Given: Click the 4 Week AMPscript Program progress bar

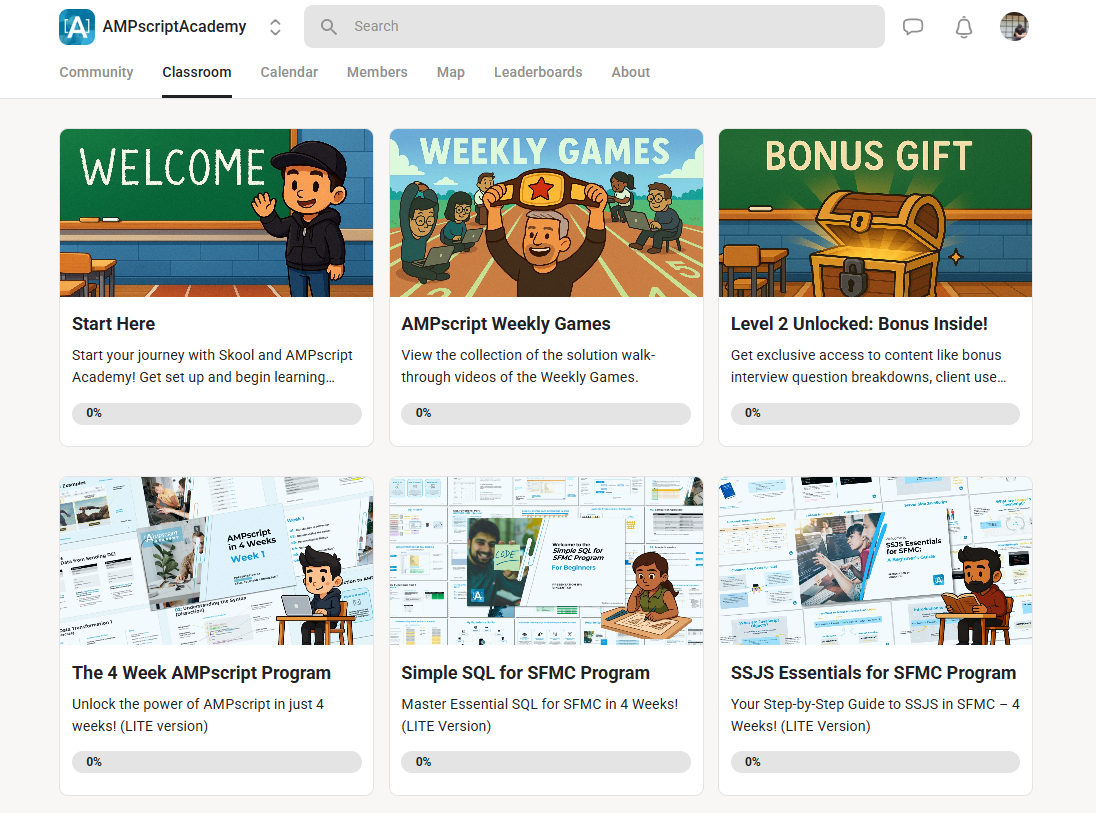Looking at the screenshot, I should coord(217,762).
